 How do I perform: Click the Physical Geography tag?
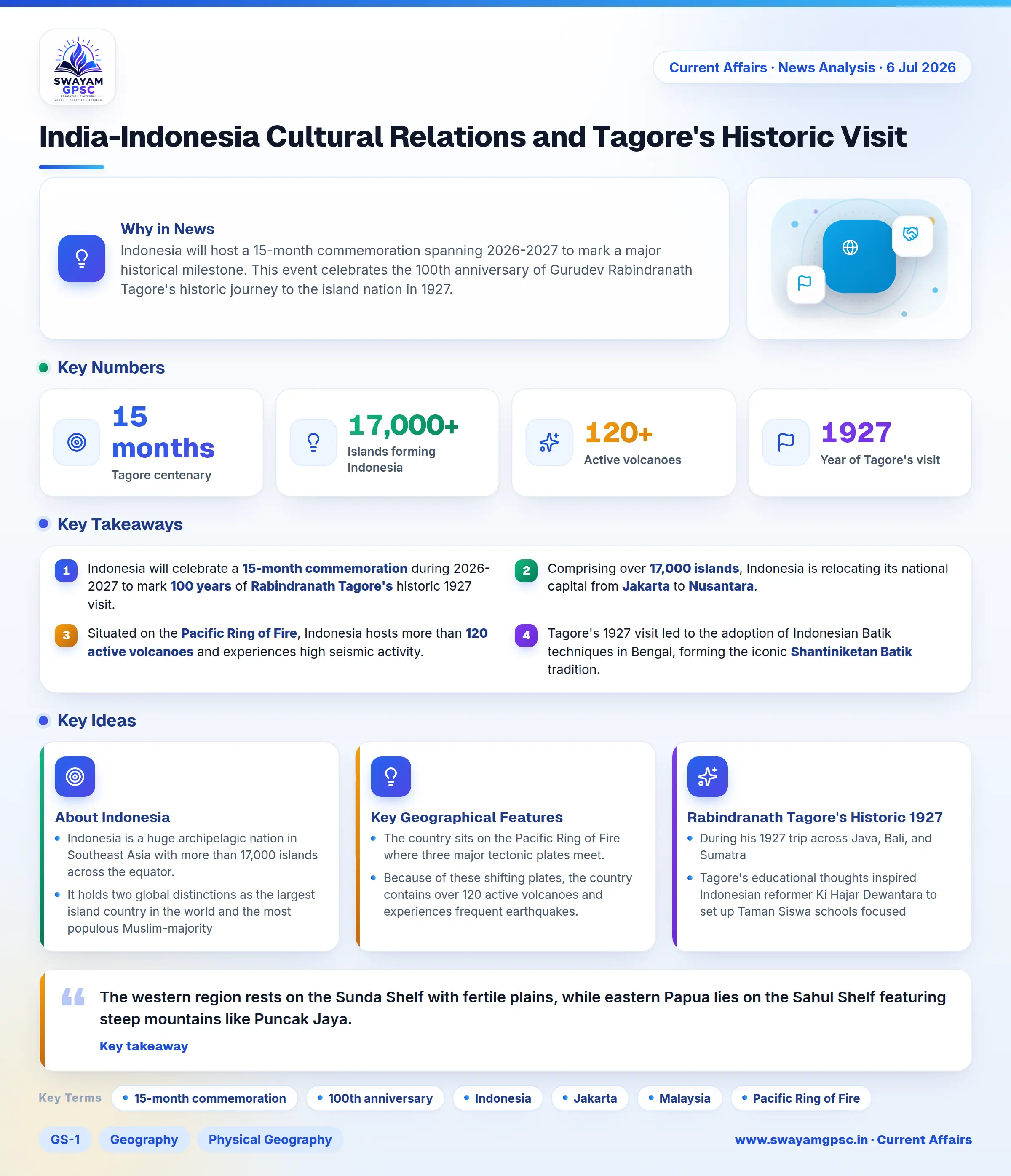(x=270, y=1139)
